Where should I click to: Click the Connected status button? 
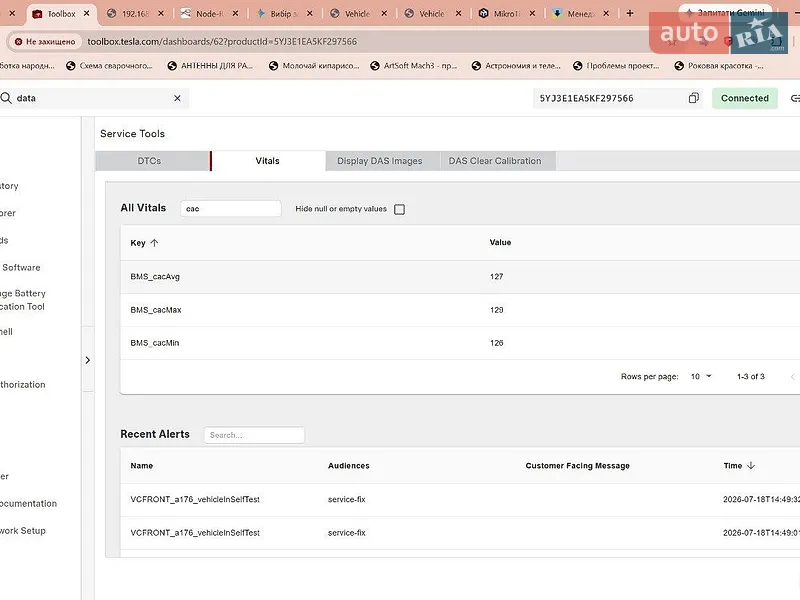(x=744, y=98)
